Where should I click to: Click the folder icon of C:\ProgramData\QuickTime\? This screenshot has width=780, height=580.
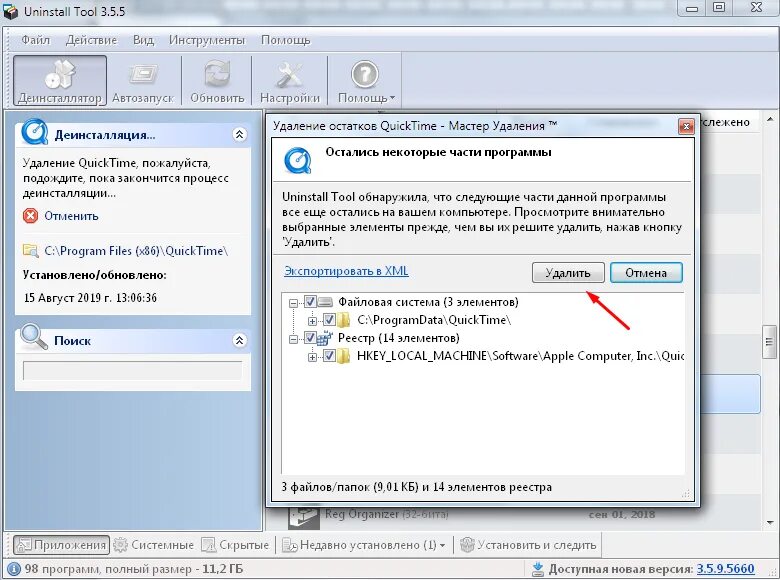344,320
